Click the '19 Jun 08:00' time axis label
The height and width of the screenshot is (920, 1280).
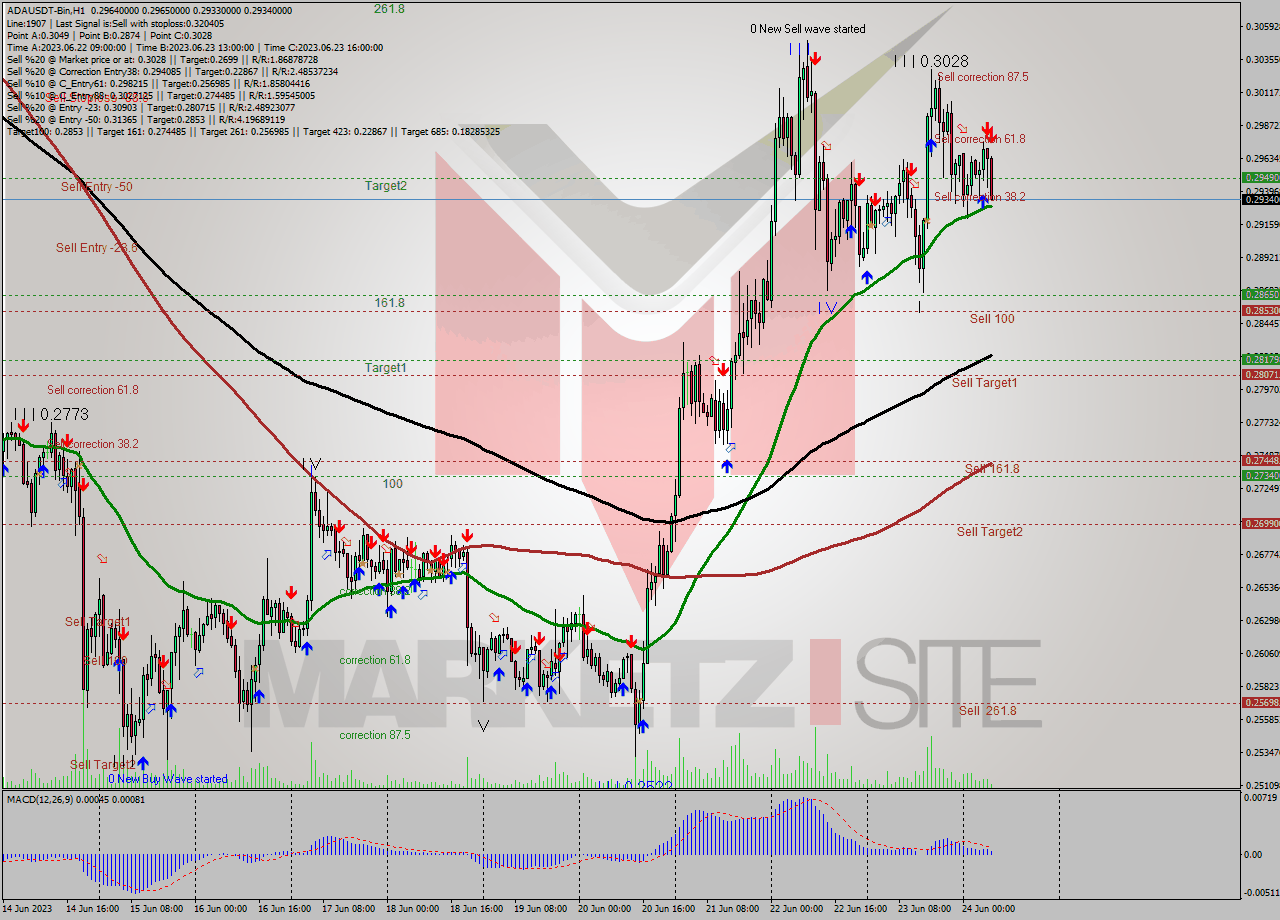pyautogui.click(x=541, y=908)
